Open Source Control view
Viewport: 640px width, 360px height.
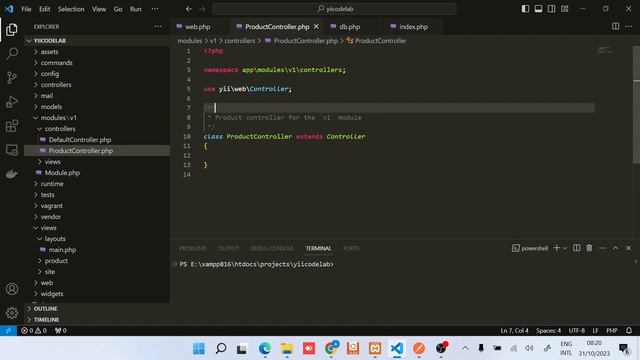click(12, 78)
